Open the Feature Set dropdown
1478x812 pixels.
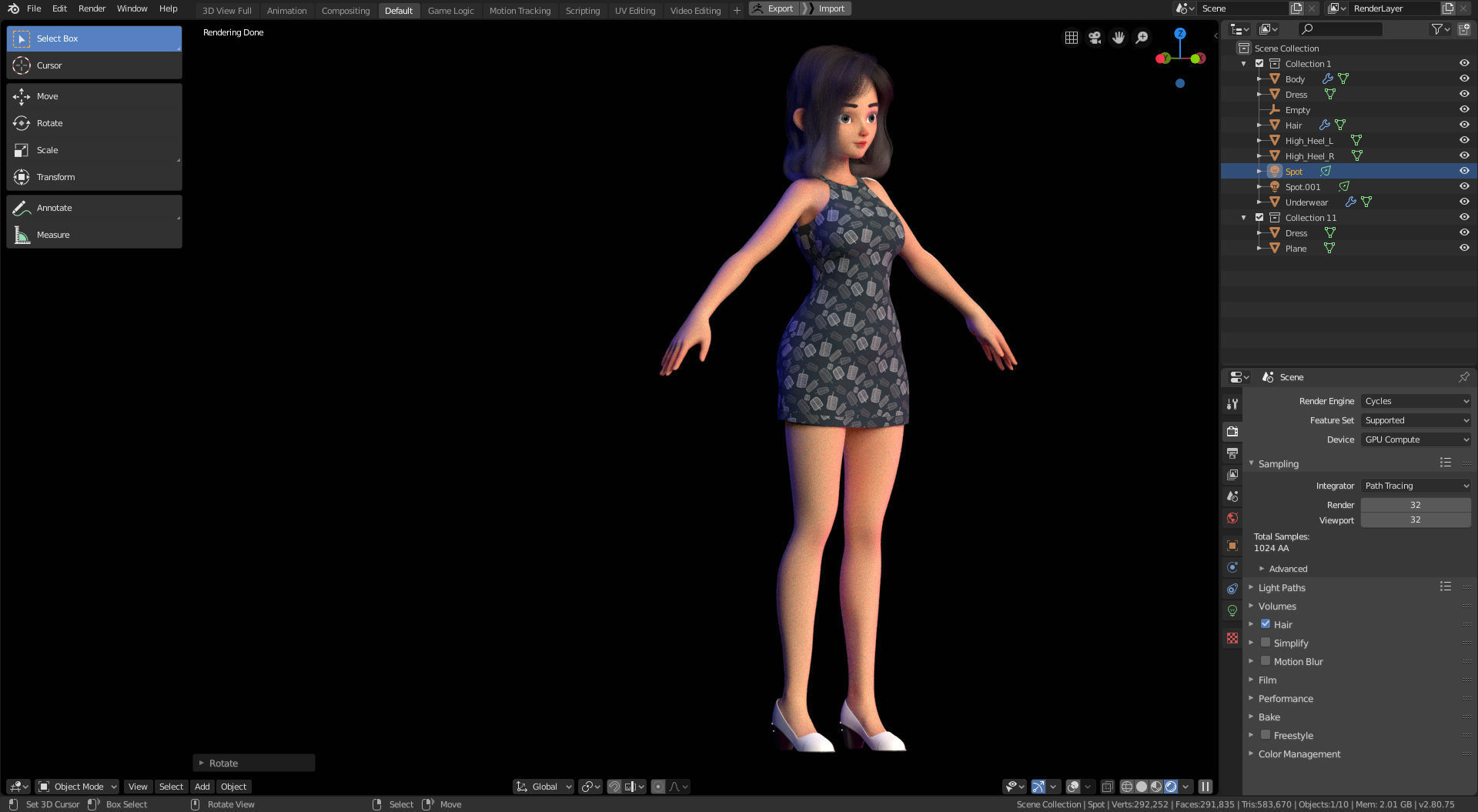pos(1416,420)
